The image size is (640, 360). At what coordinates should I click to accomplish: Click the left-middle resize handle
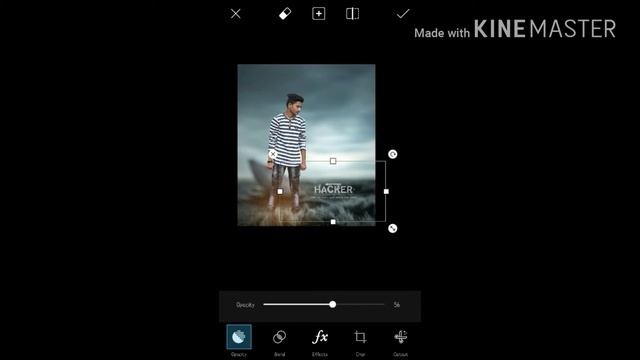coord(280,191)
